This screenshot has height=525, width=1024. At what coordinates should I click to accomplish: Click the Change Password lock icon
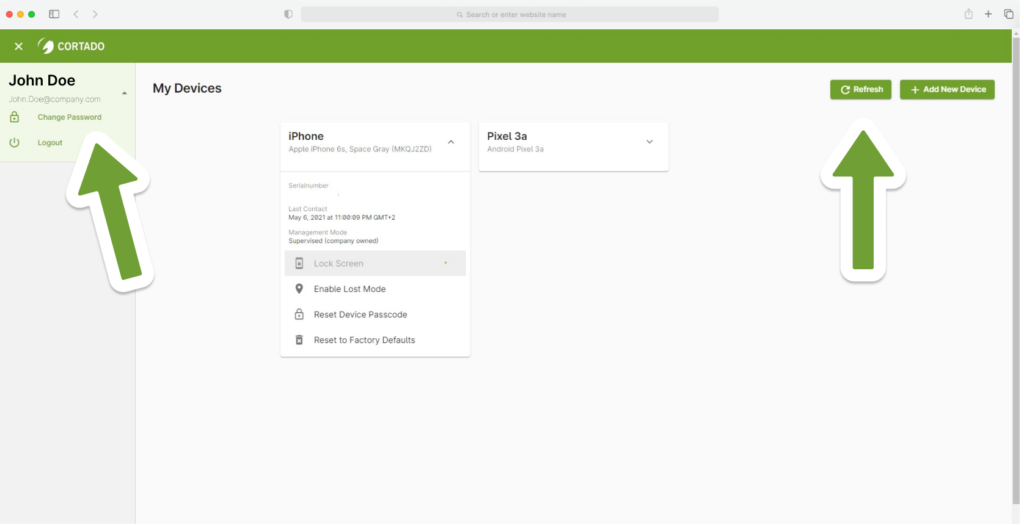point(14,117)
